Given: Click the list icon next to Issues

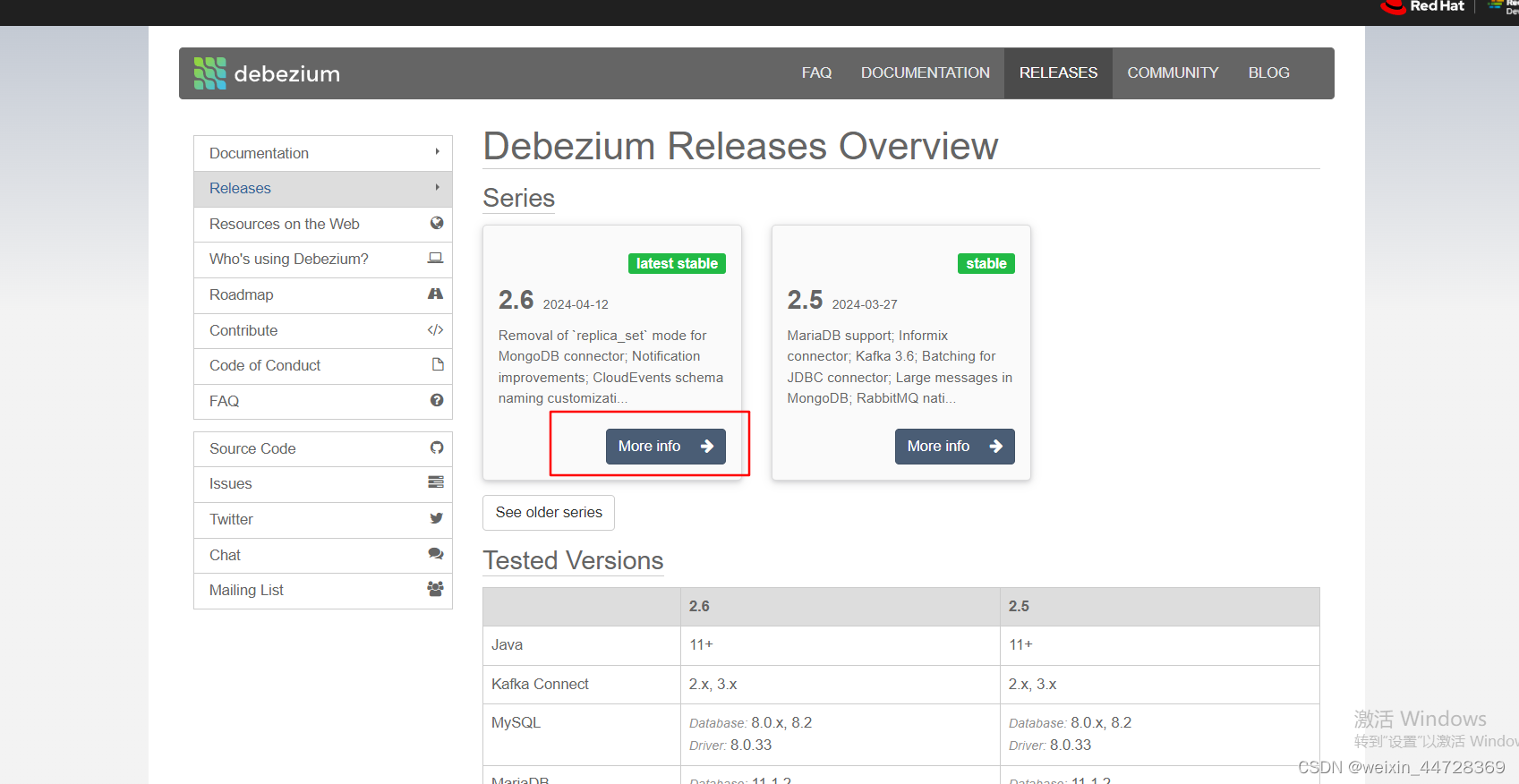Looking at the screenshot, I should 436,482.
